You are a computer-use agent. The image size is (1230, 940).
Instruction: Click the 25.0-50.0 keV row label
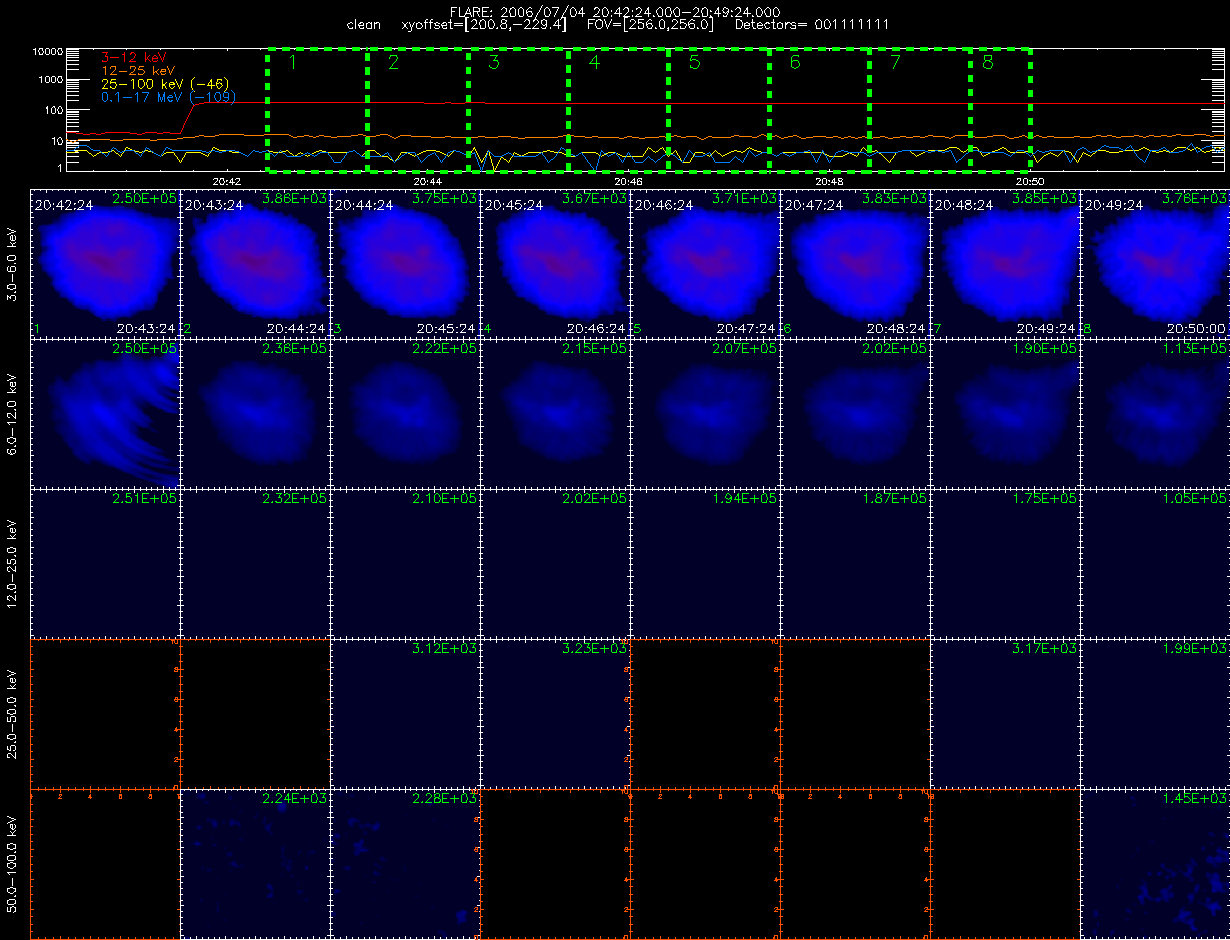click(12, 713)
